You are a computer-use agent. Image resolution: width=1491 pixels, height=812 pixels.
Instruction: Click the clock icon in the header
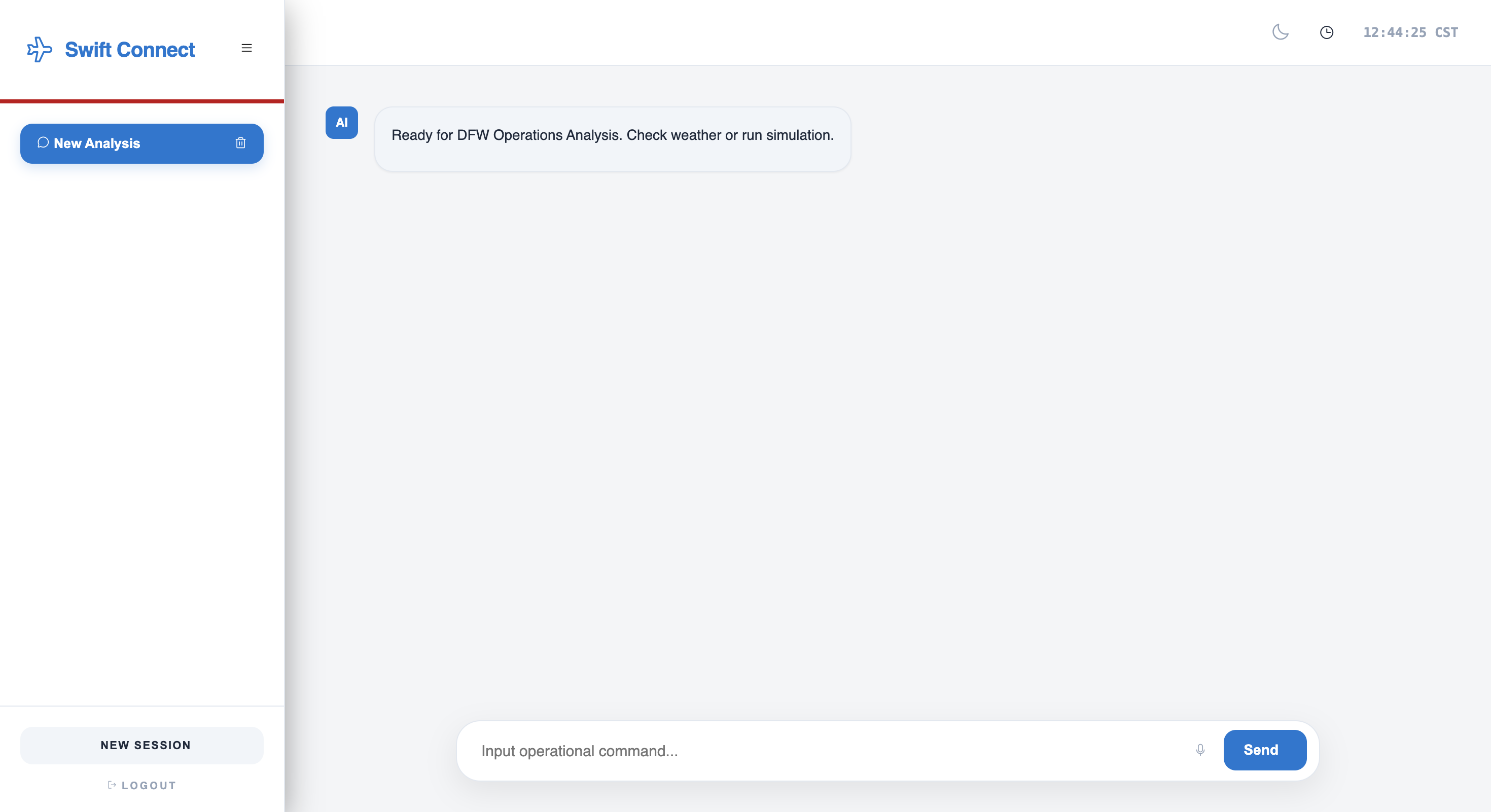click(1327, 32)
